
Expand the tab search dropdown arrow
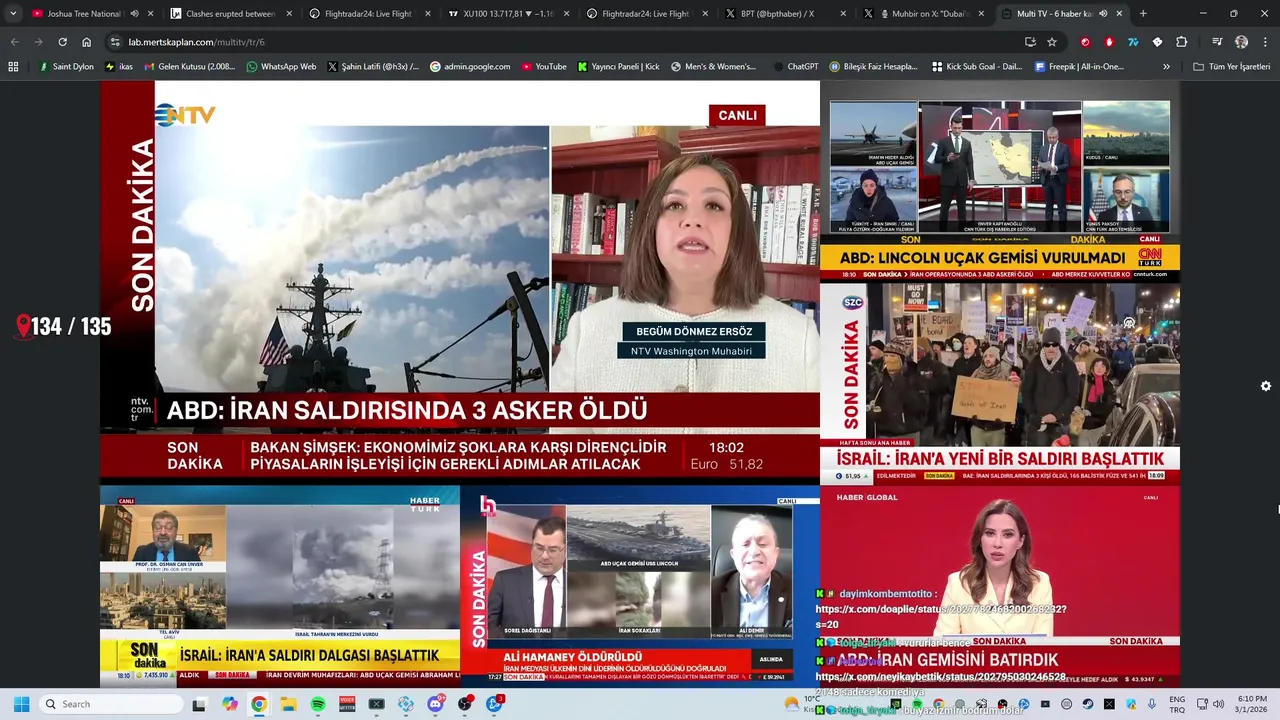tap(13, 14)
